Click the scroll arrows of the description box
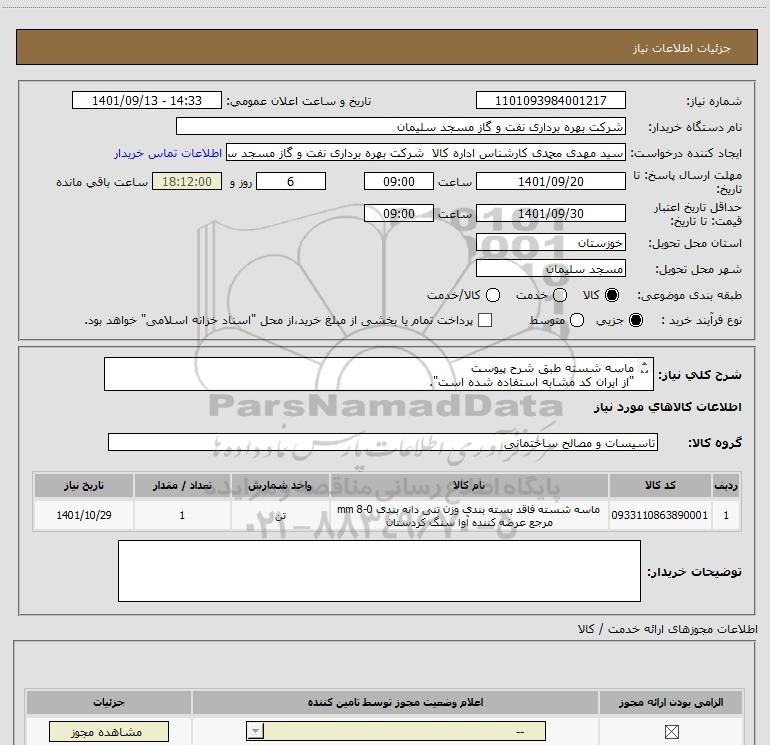Viewport: 770px width, 745px height. (x=644, y=368)
